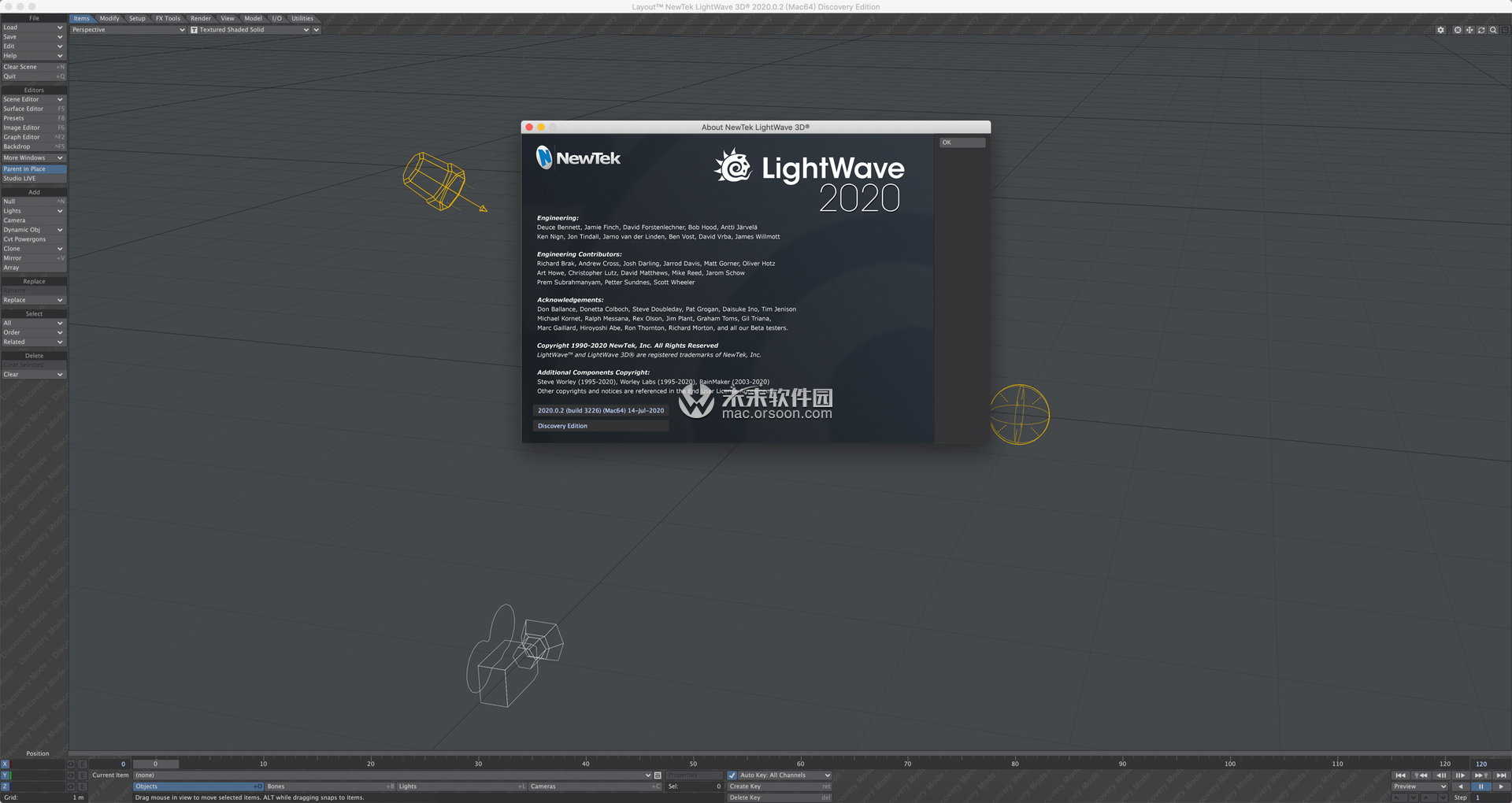
Task: Add a Null object
Action: click(34, 202)
